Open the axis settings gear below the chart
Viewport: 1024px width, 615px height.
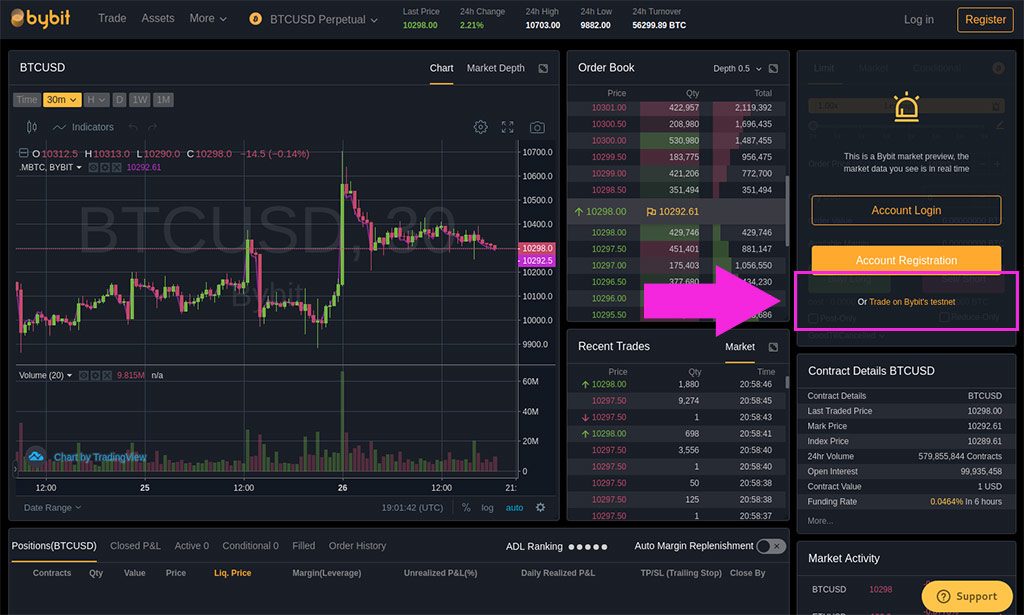(540, 507)
